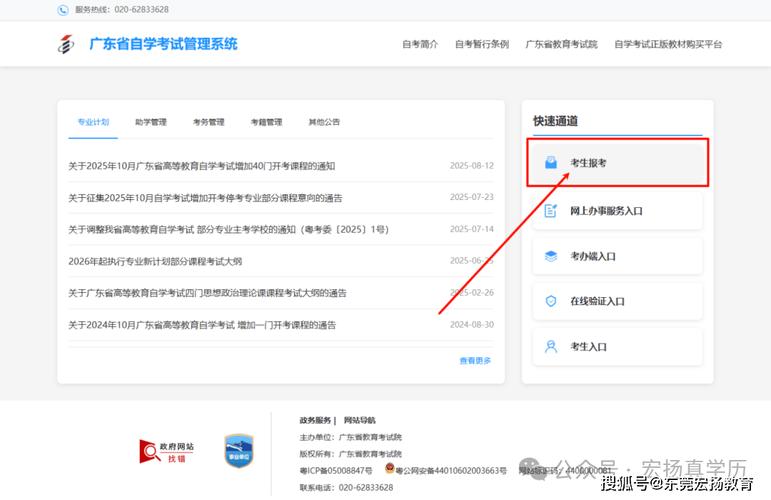Image resolution: width=771 pixels, height=500 pixels.
Task: Open 在线验证入口 button
Action: [x=618, y=301]
